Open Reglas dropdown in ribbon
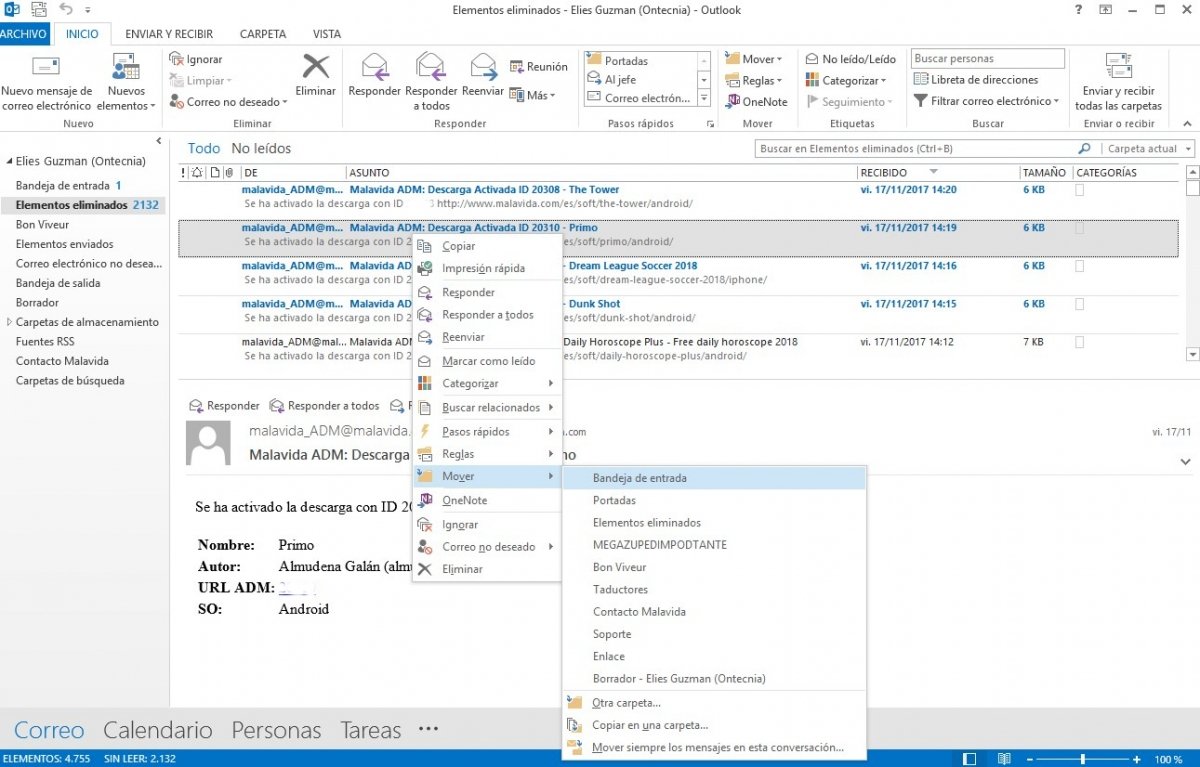The height and width of the screenshot is (767, 1200). point(755,81)
